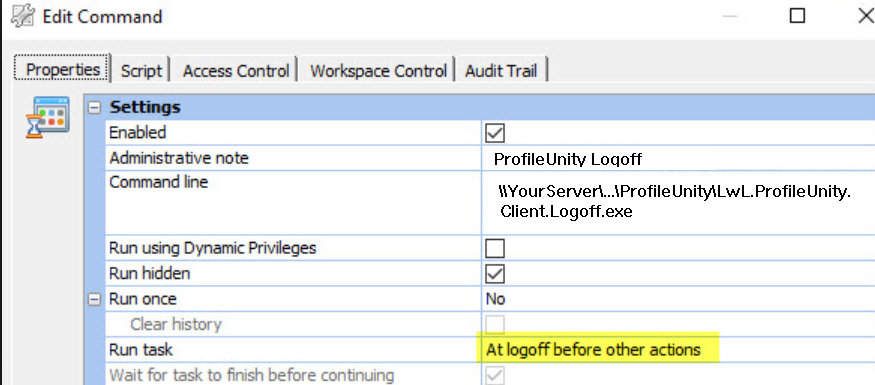Select the Clear history row label
This screenshot has width=875, height=385.
175,324
